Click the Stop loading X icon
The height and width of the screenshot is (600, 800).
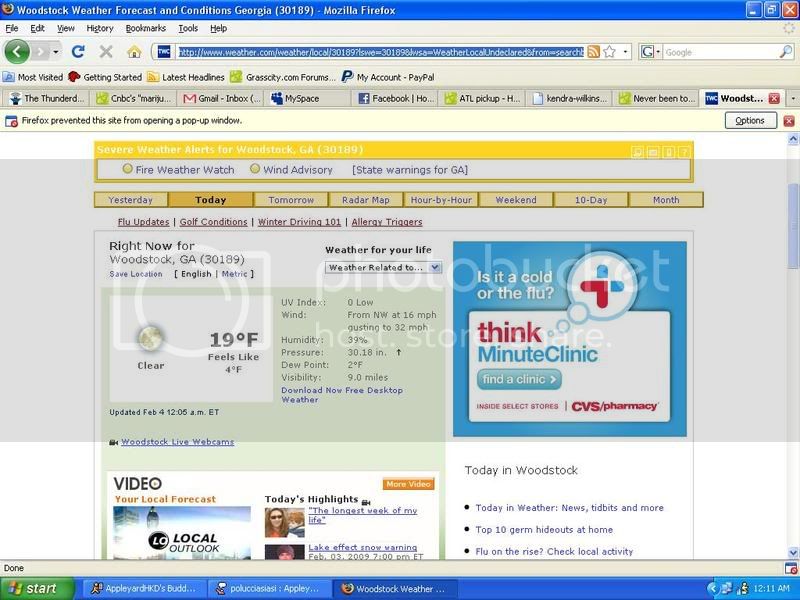coord(106,52)
